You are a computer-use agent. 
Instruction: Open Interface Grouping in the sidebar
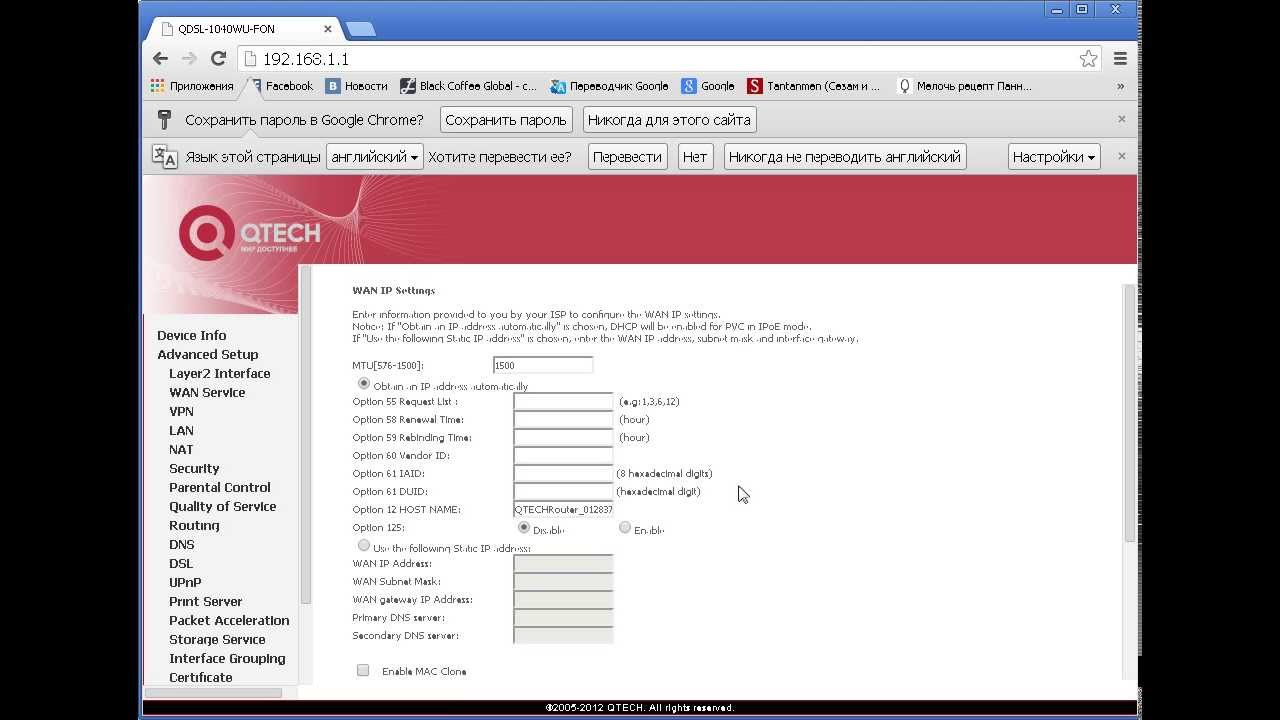coord(227,658)
